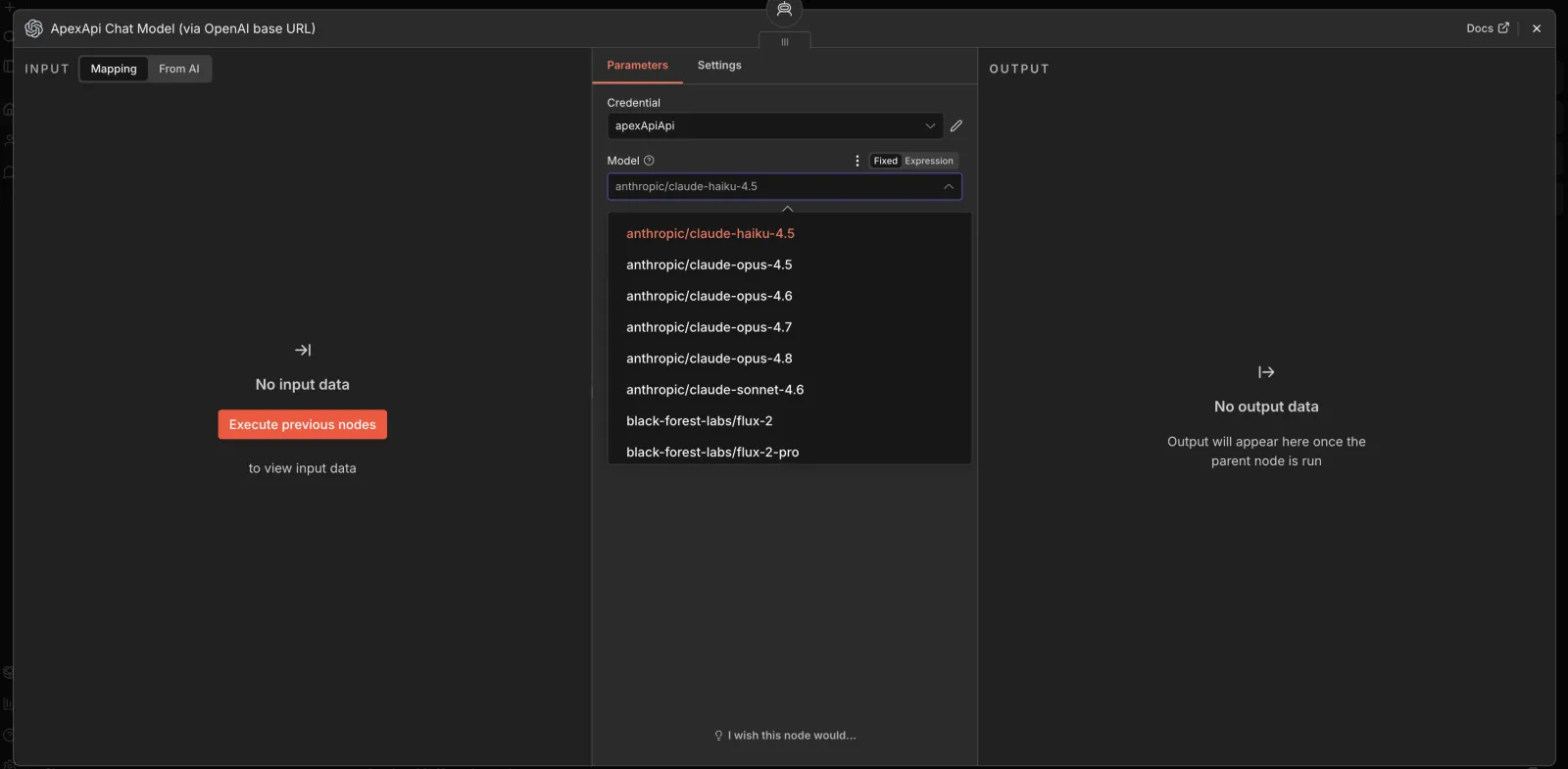Open the Settings tab

coord(719,65)
